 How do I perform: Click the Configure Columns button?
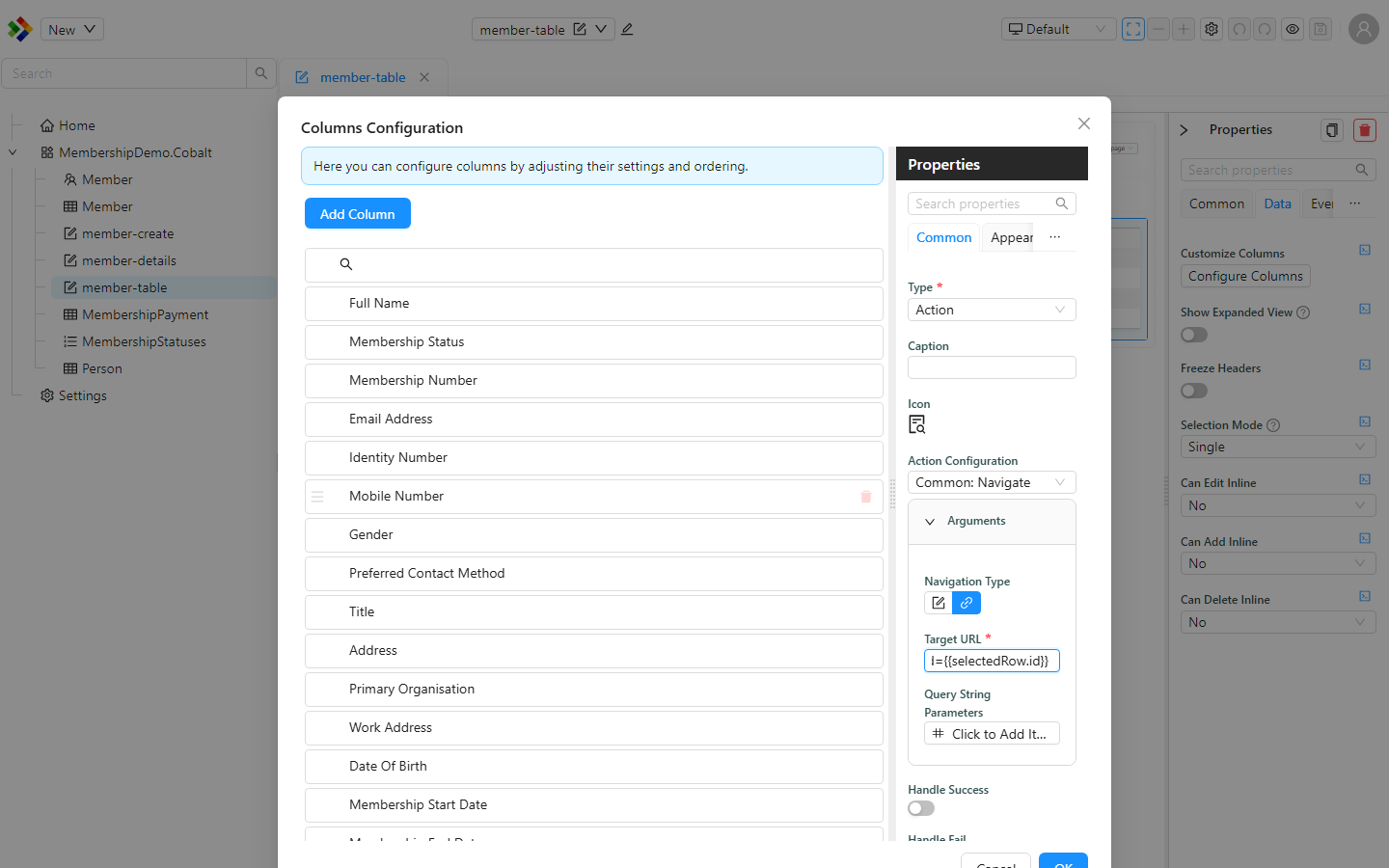point(1245,276)
